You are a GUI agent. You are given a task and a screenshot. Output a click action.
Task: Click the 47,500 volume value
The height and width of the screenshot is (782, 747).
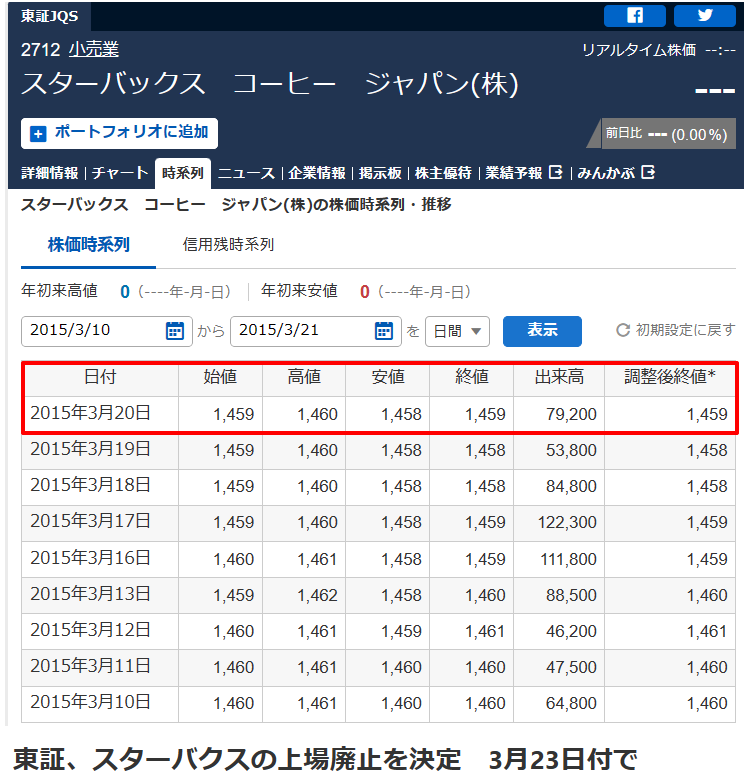[571, 667]
